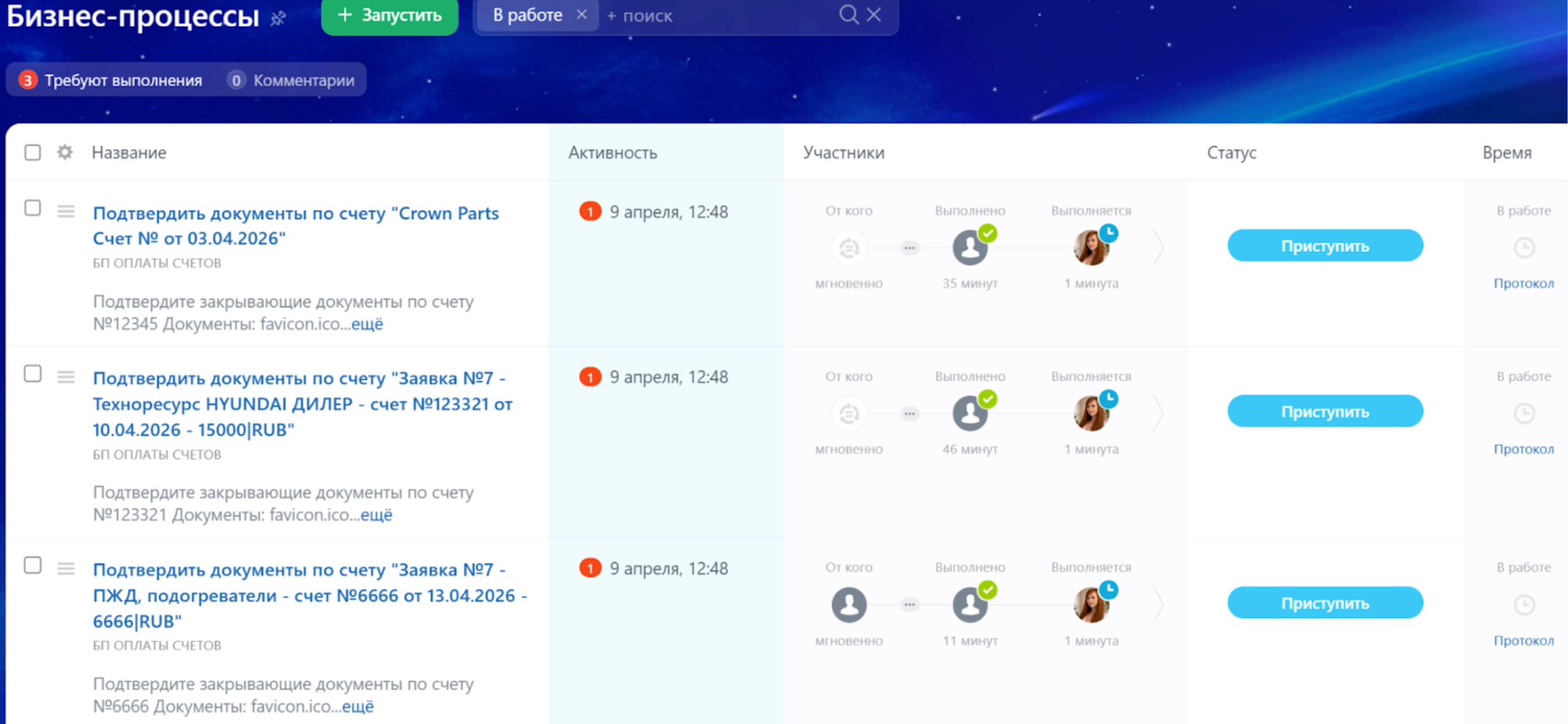This screenshot has width=1568, height=724.
Task: Toggle the select-all checkbox in the table header
Action: pyautogui.click(x=32, y=152)
